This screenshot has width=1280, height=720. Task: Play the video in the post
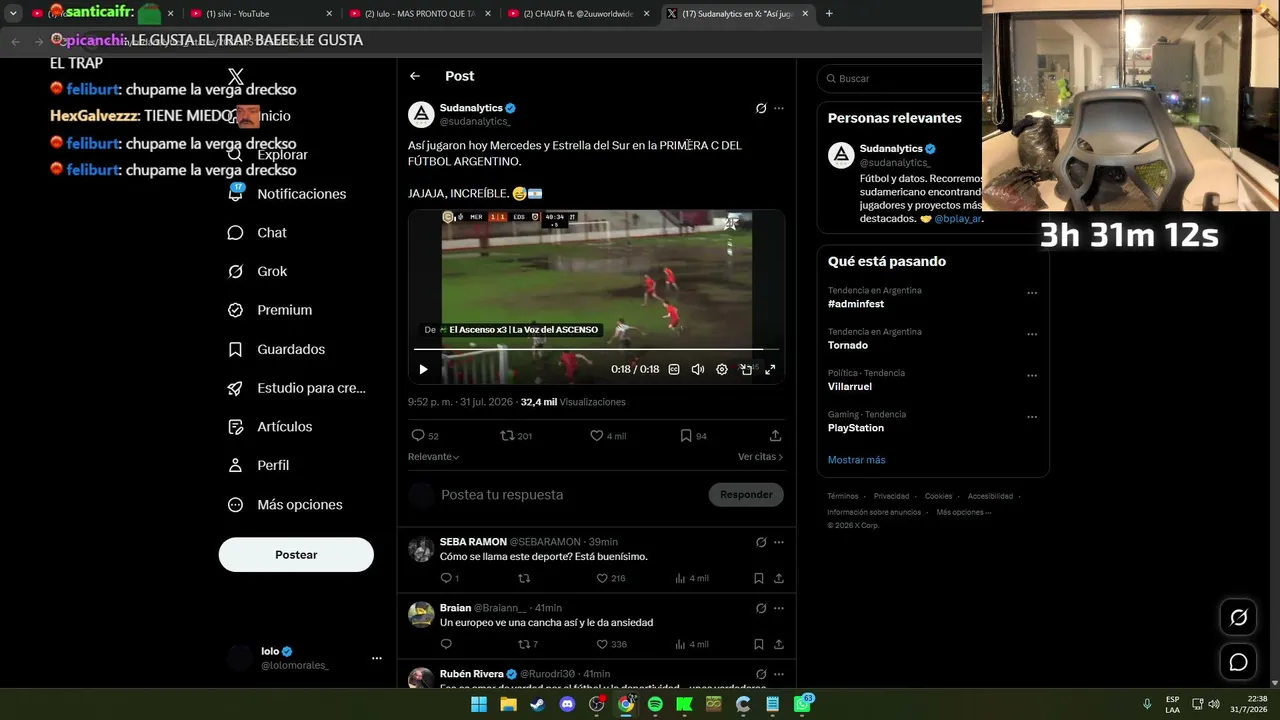point(423,369)
